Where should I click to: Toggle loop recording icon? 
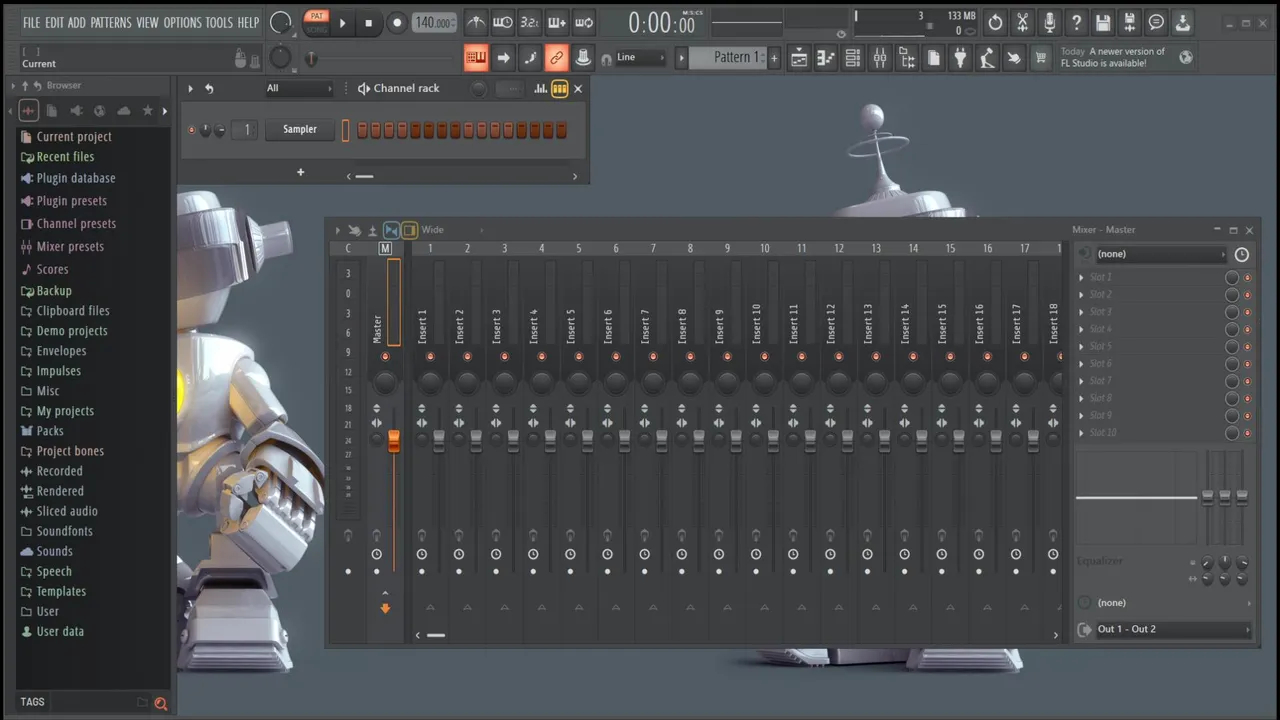pos(584,23)
